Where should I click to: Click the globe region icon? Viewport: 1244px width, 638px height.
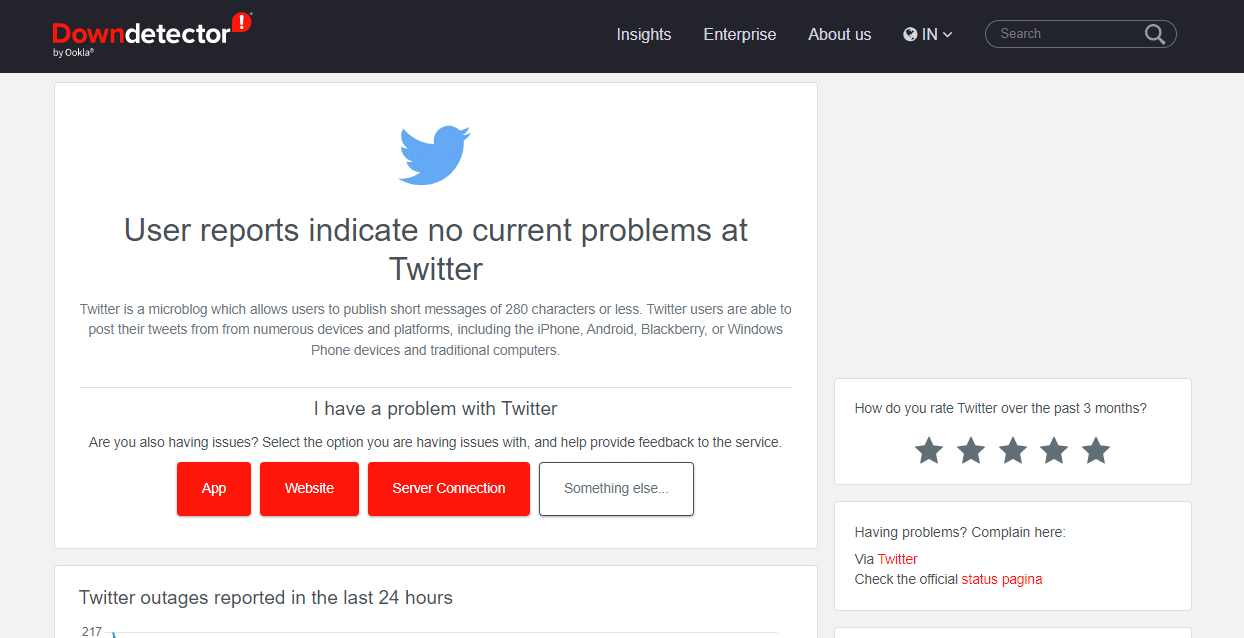pyautogui.click(x=910, y=34)
